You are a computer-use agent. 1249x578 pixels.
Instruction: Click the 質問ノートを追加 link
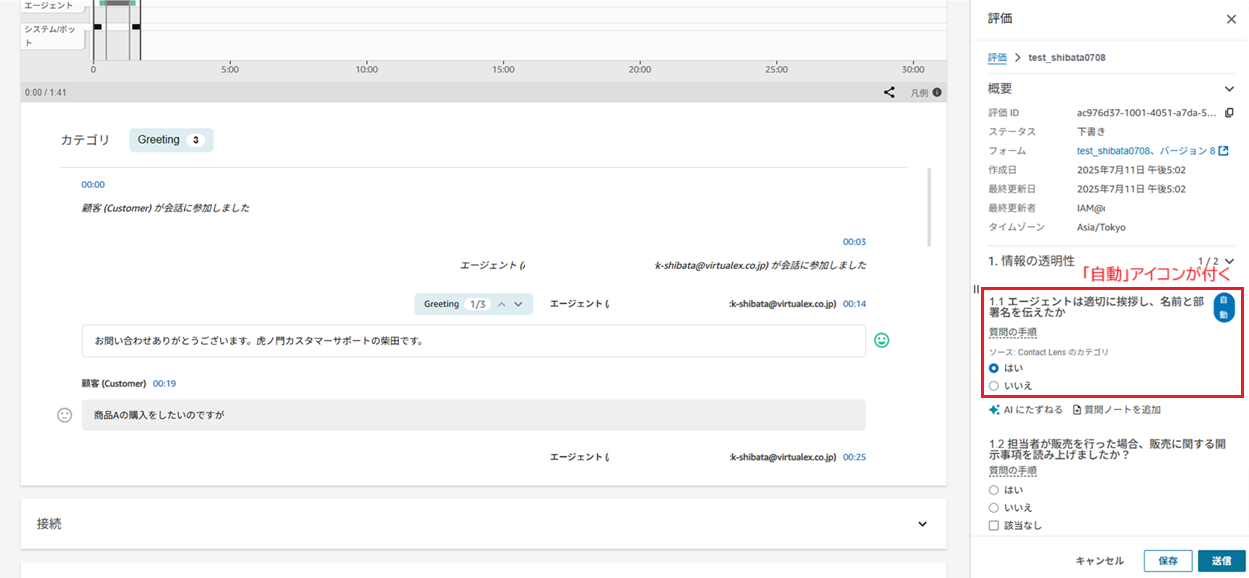click(1122, 409)
